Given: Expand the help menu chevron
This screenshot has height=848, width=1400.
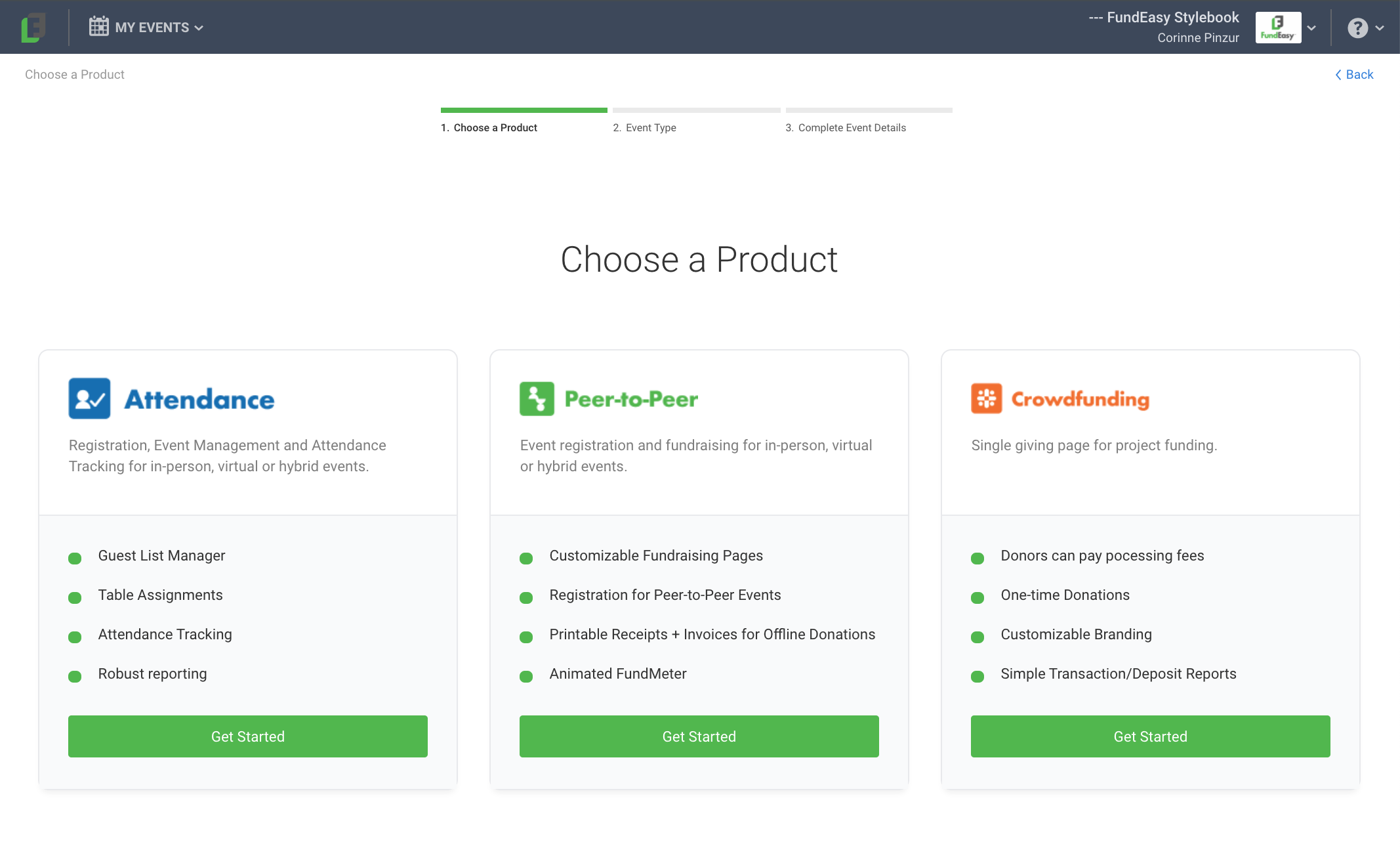Looking at the screenshot, I should click(x=1380, y=28).
